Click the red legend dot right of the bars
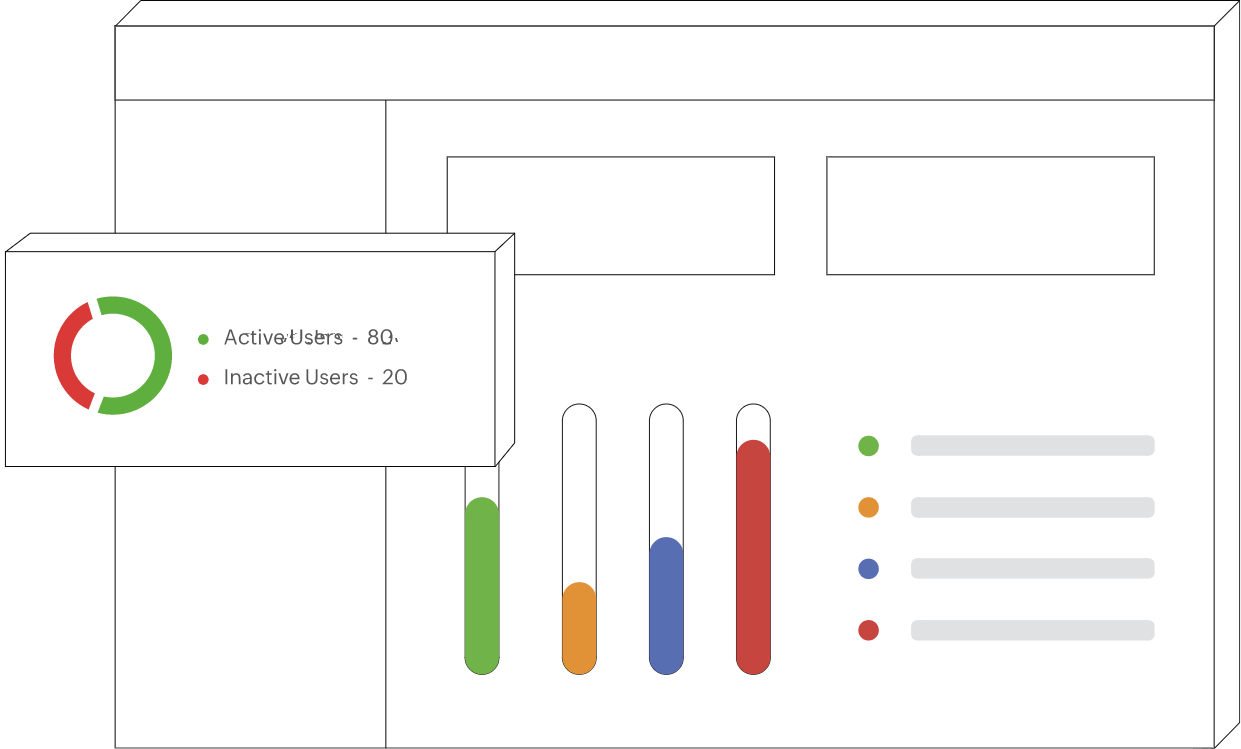The width and height of the screenshot is (1241, 749). click(868, 630)
